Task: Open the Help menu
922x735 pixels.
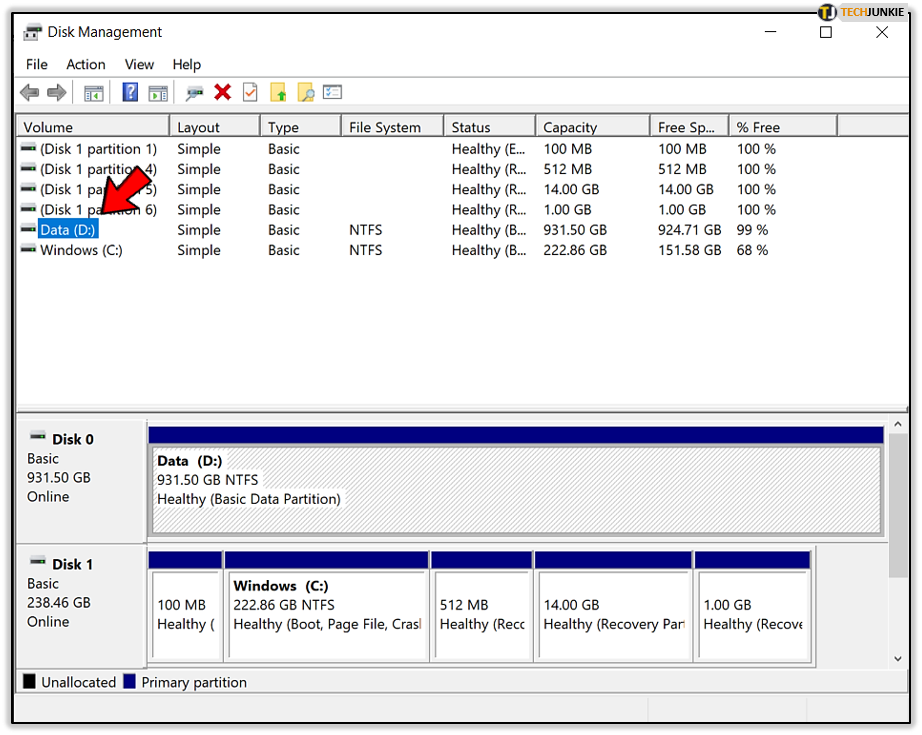Action: (x=186, y=64)
